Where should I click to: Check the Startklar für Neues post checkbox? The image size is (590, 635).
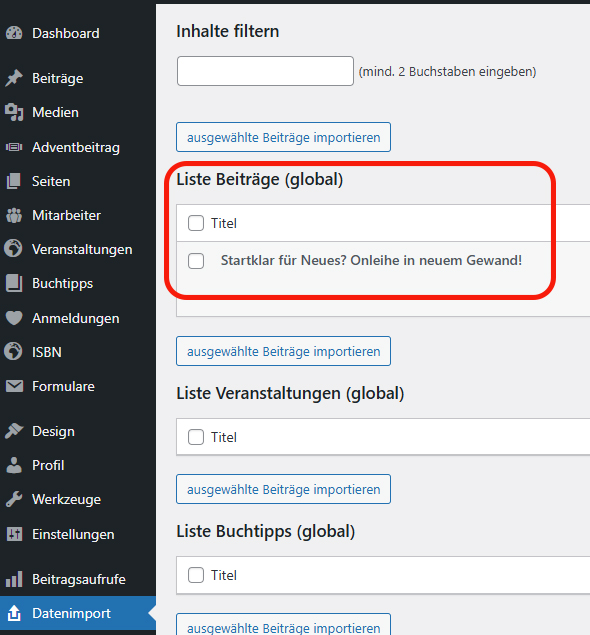(x=196, y=261)
